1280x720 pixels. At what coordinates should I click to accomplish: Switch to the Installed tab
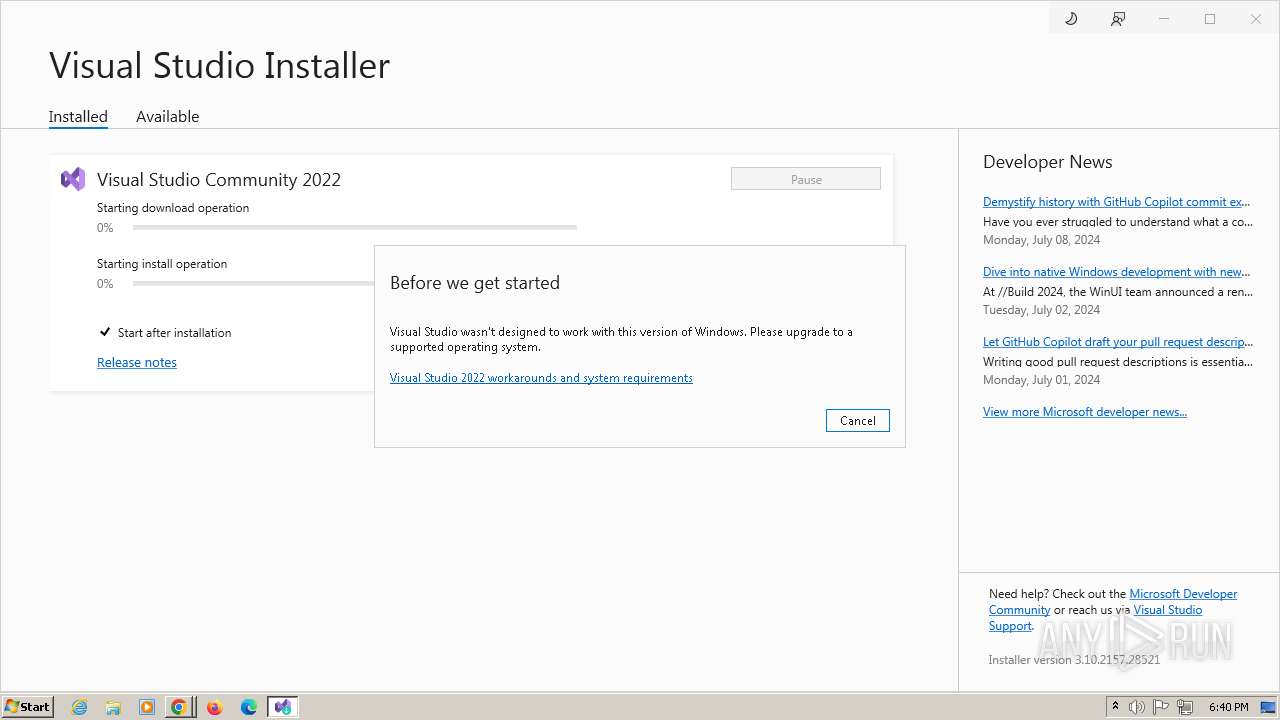pyautogui.click(x=78, y=116)
